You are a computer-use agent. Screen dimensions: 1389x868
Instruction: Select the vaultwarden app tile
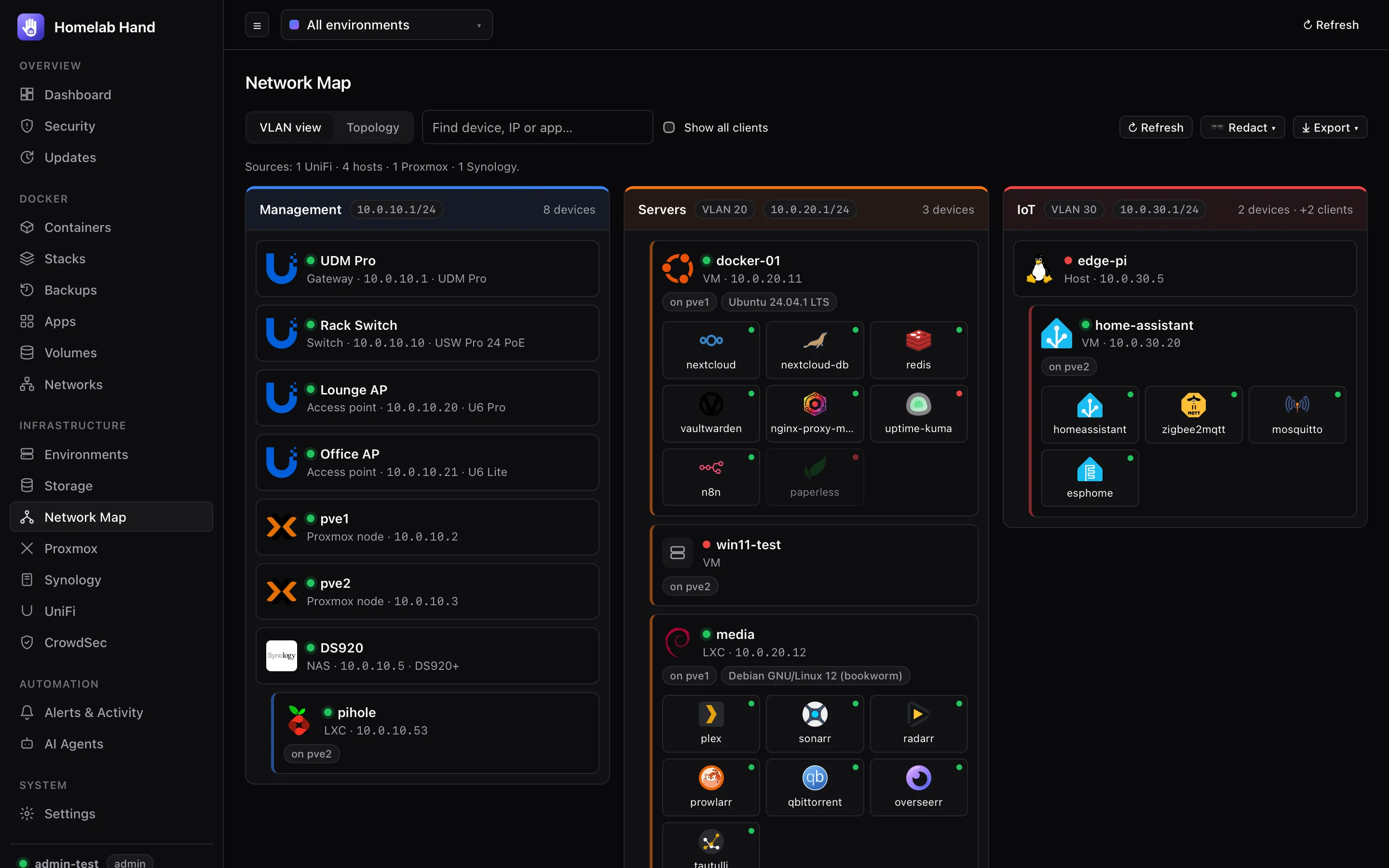click(x=710, y=413)
